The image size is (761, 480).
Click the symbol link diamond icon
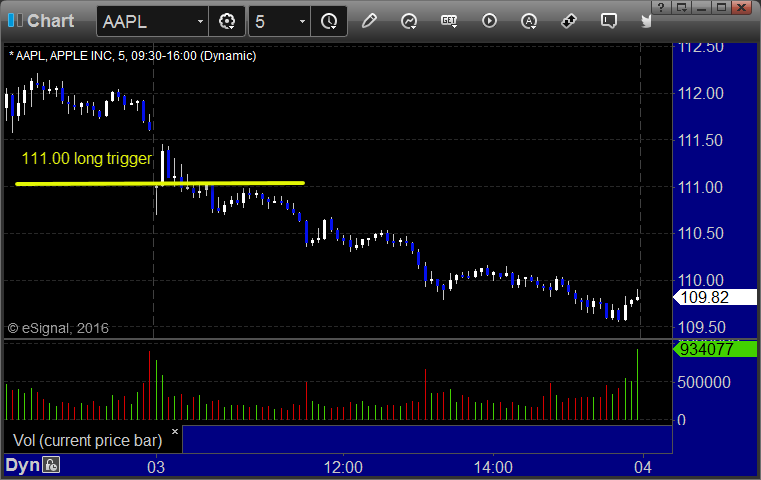click(x=569, y=21)
